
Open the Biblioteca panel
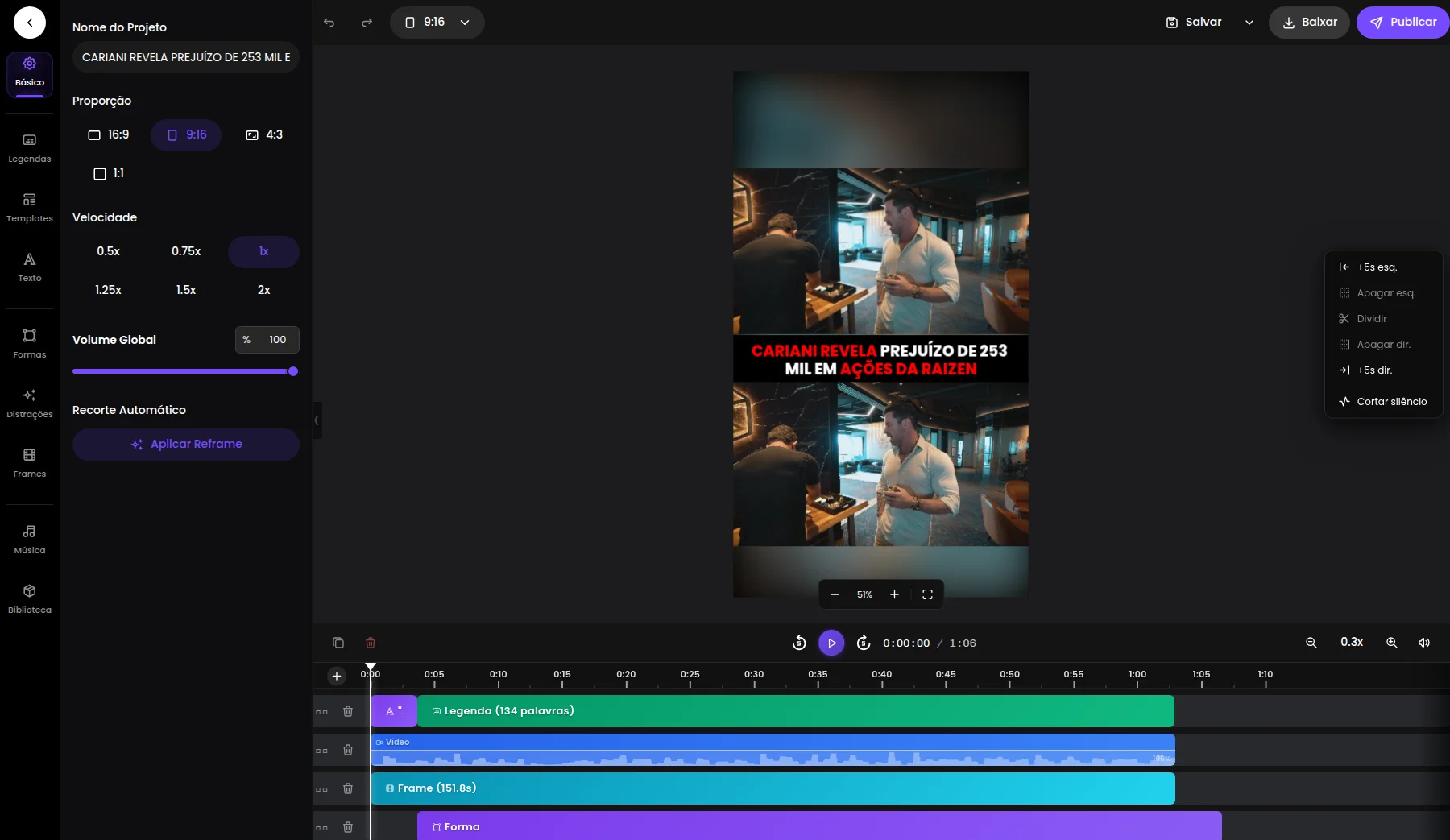click(29, 598)
